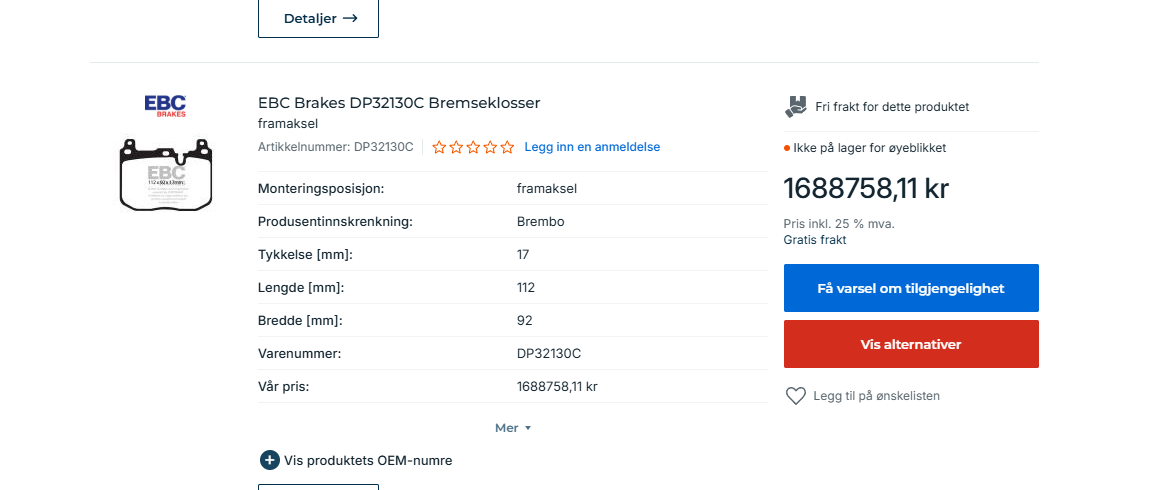Click the third rating star
This screenshot has width=1164, height=490.
point(473,147)
